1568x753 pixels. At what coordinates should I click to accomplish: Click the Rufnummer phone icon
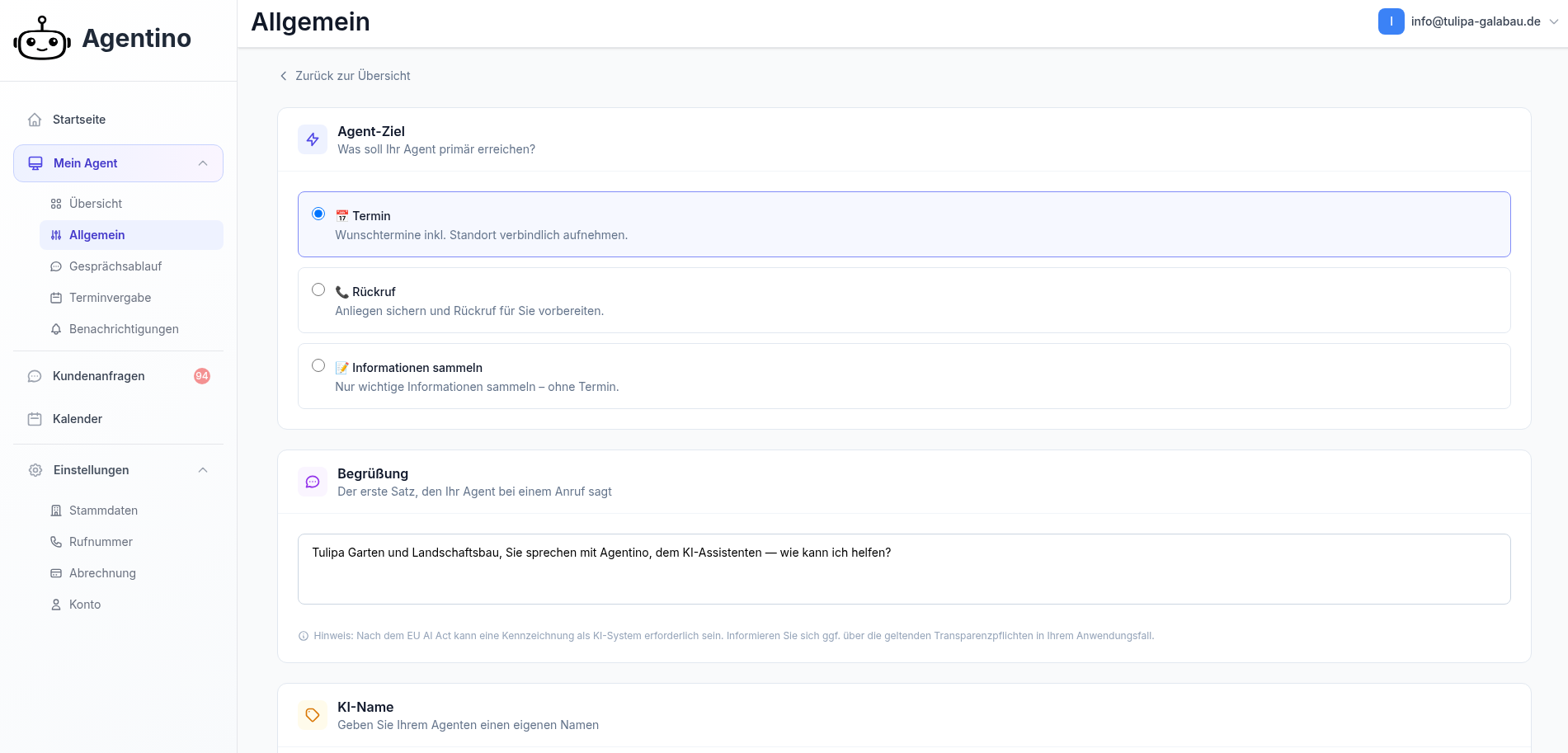56,542
